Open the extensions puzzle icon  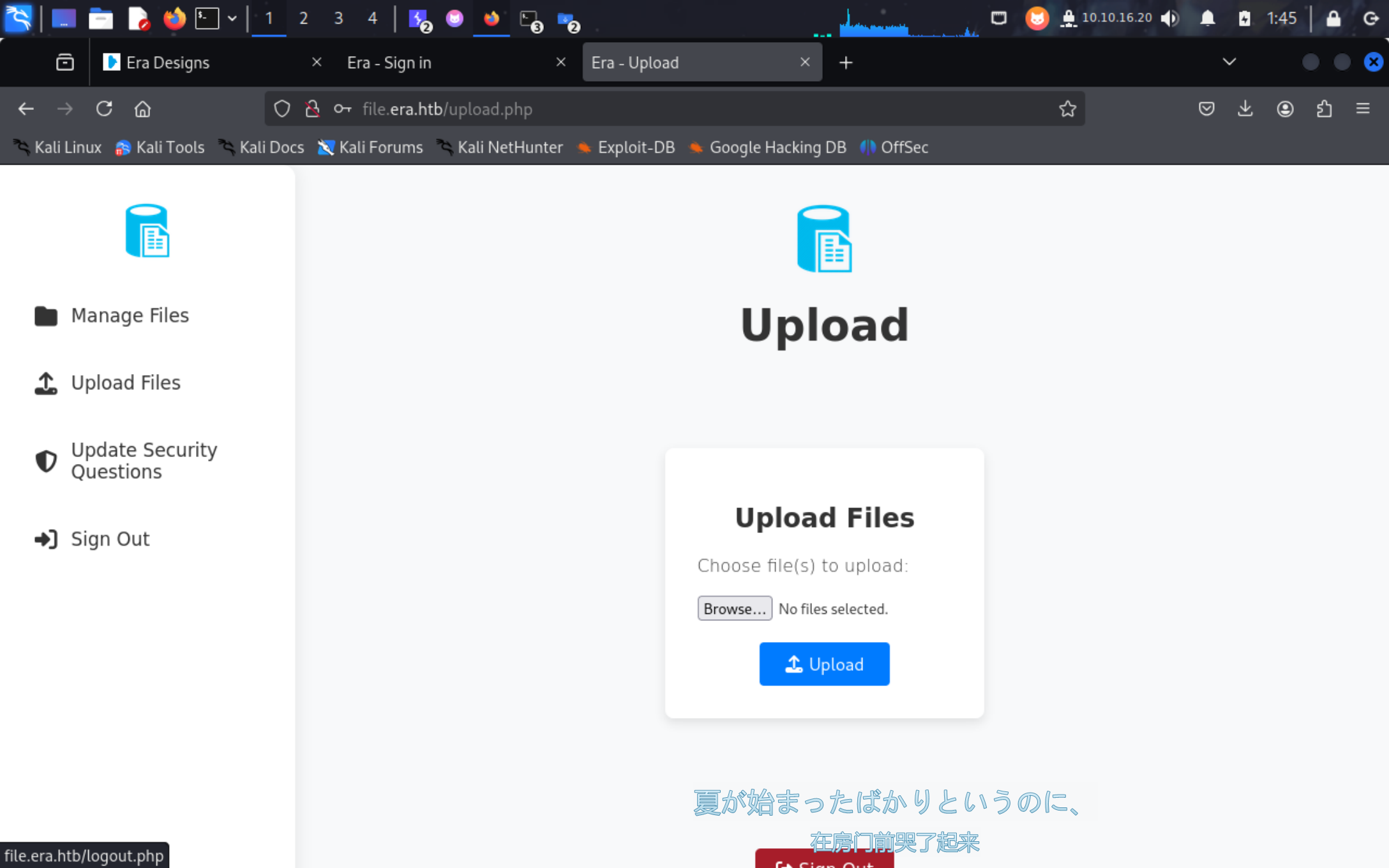pos(1324,109)
